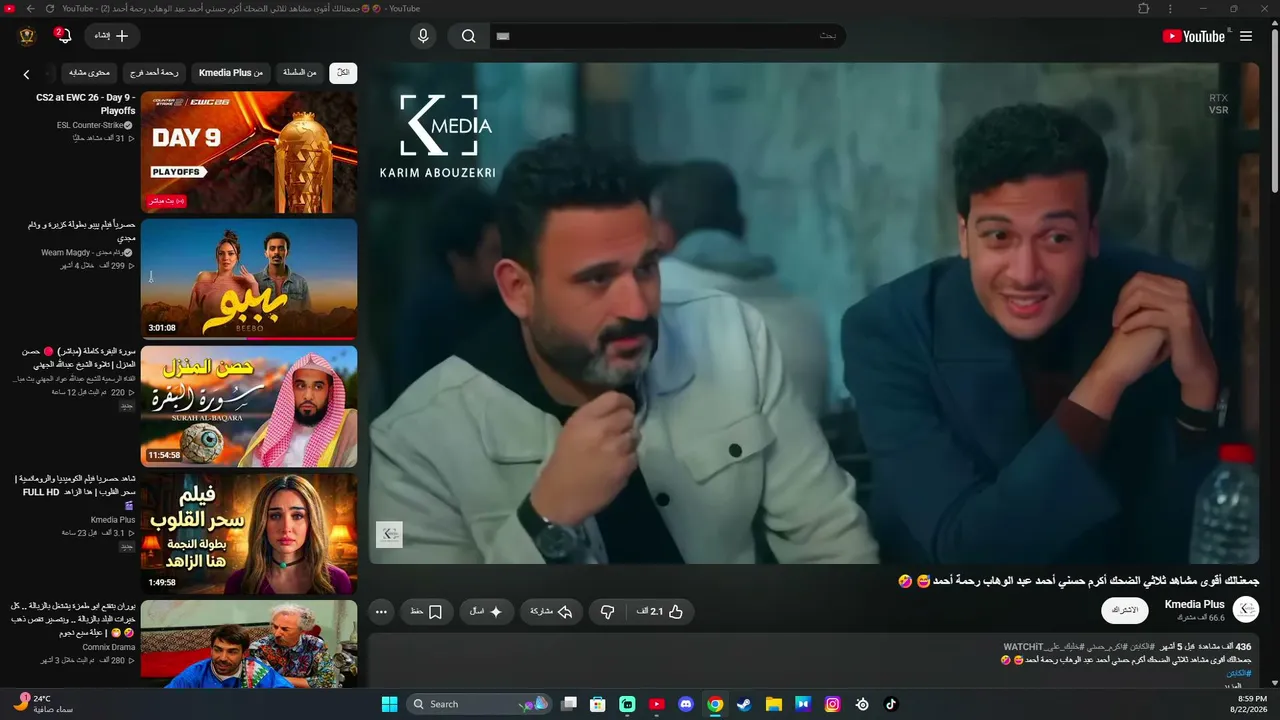Open the Kmedia Plus channel avatar
Image resolution: width=1280 pixels, height=720 pixels.
pyautogui.click(x=1246, y=609)
